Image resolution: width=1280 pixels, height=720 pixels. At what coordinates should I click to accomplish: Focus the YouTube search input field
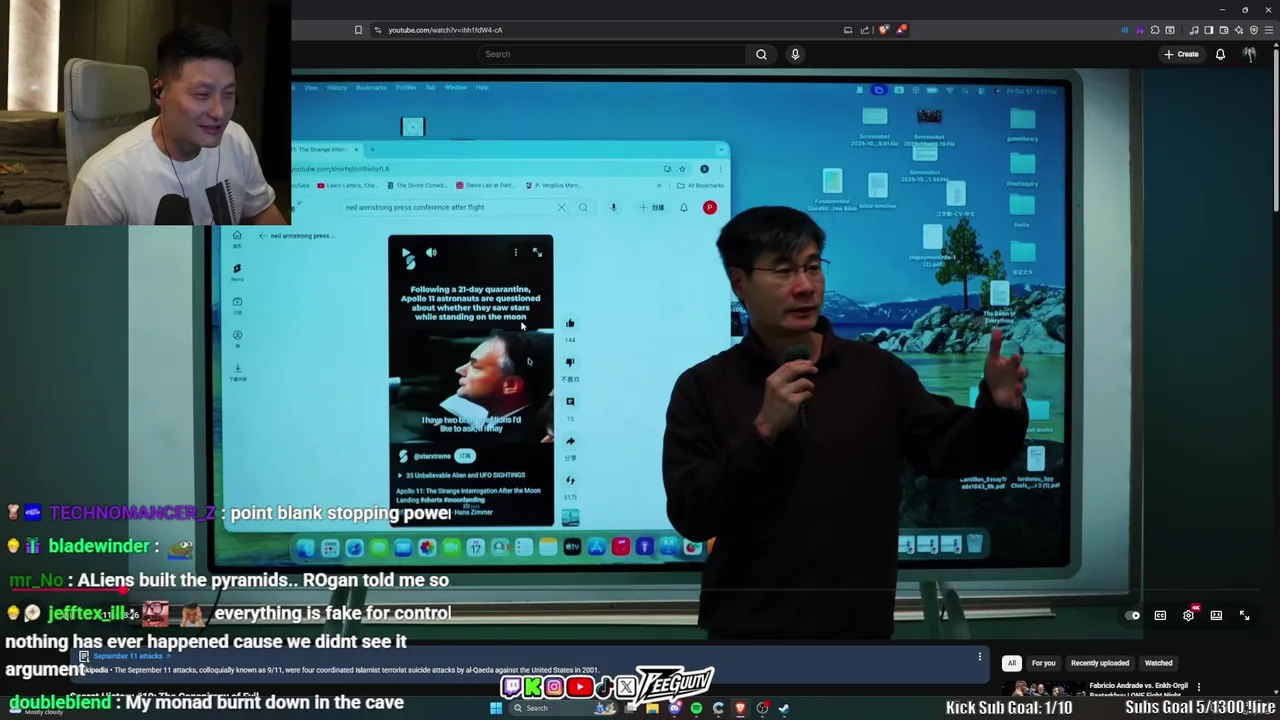612,54
